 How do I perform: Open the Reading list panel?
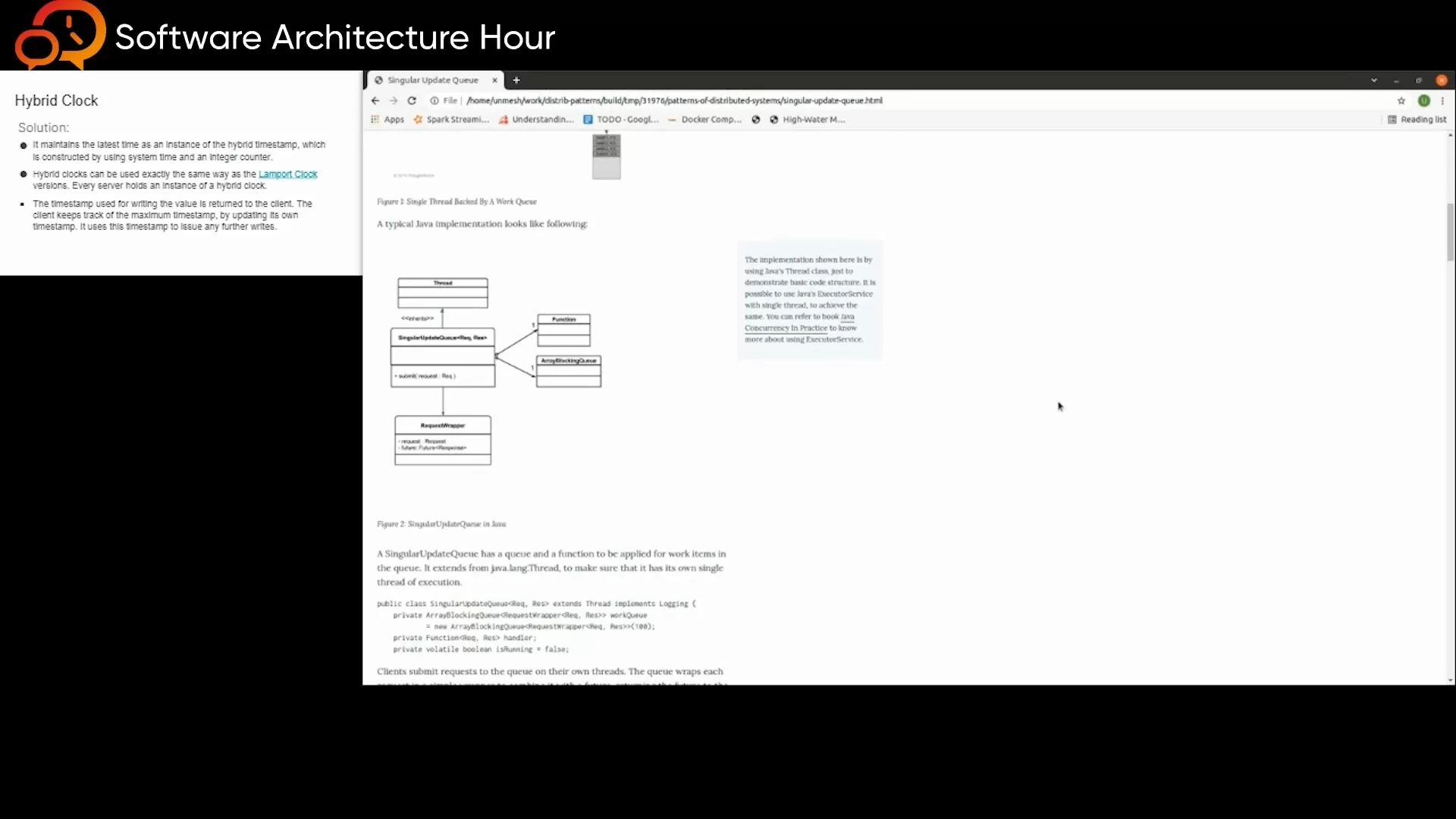pos(1417,119)
